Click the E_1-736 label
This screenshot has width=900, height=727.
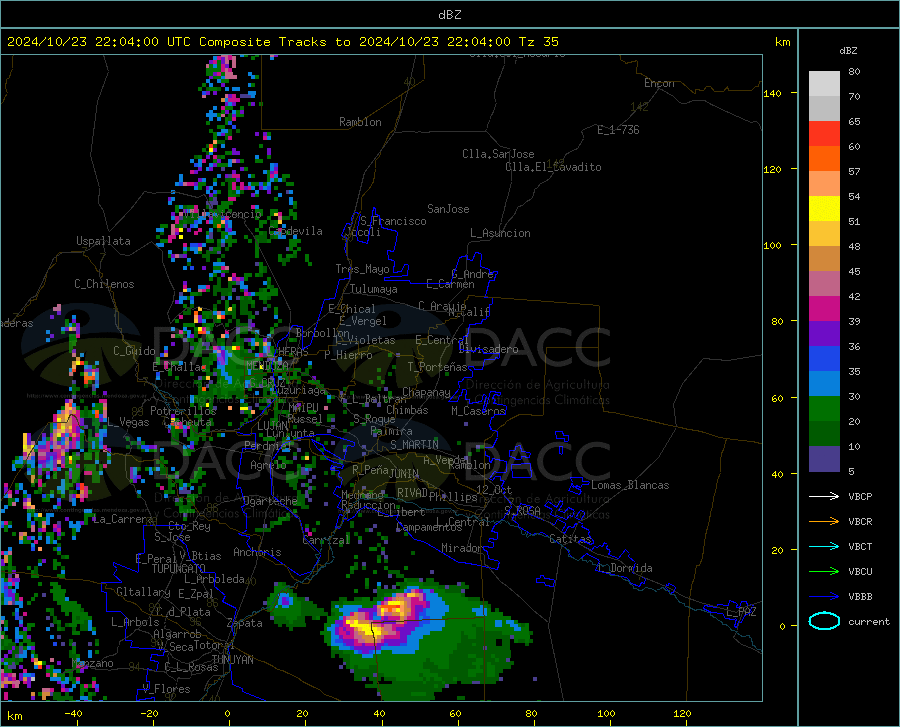[x=618, y=130]
